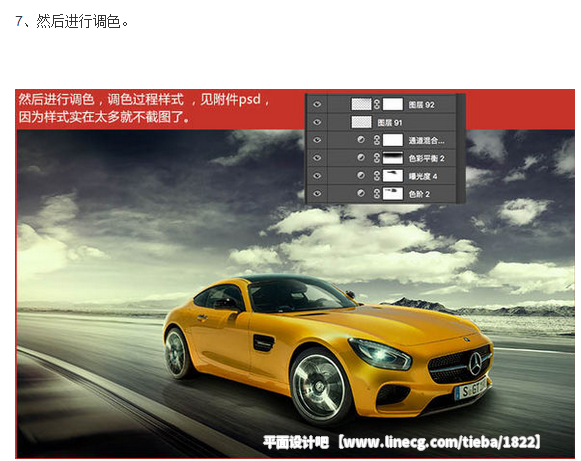Image resolution: width=581 pixels, height=461 pixels.
Task: Click the 通道混合 adjustment layer icon
Action: pyautogui.click(x=361, y=140)
